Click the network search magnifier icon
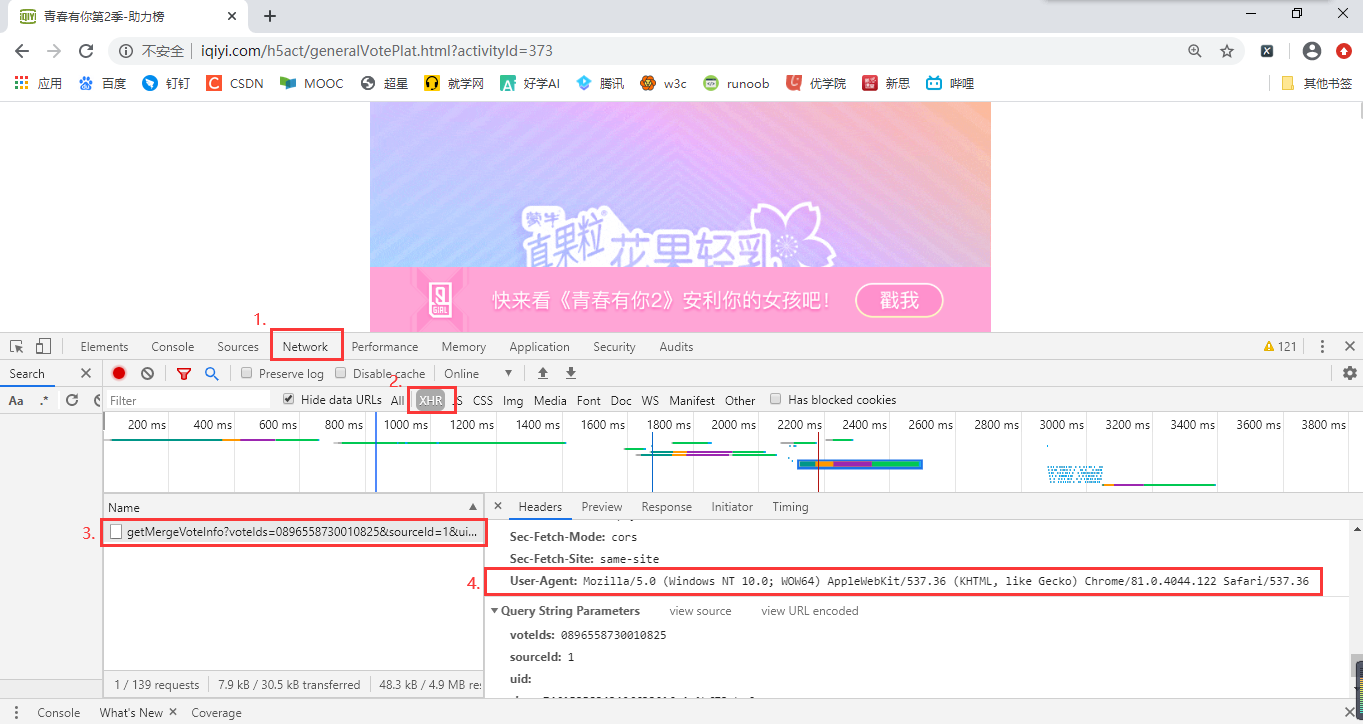Image resolution: width=1363 pixels, height=724 pixels. 212,373
